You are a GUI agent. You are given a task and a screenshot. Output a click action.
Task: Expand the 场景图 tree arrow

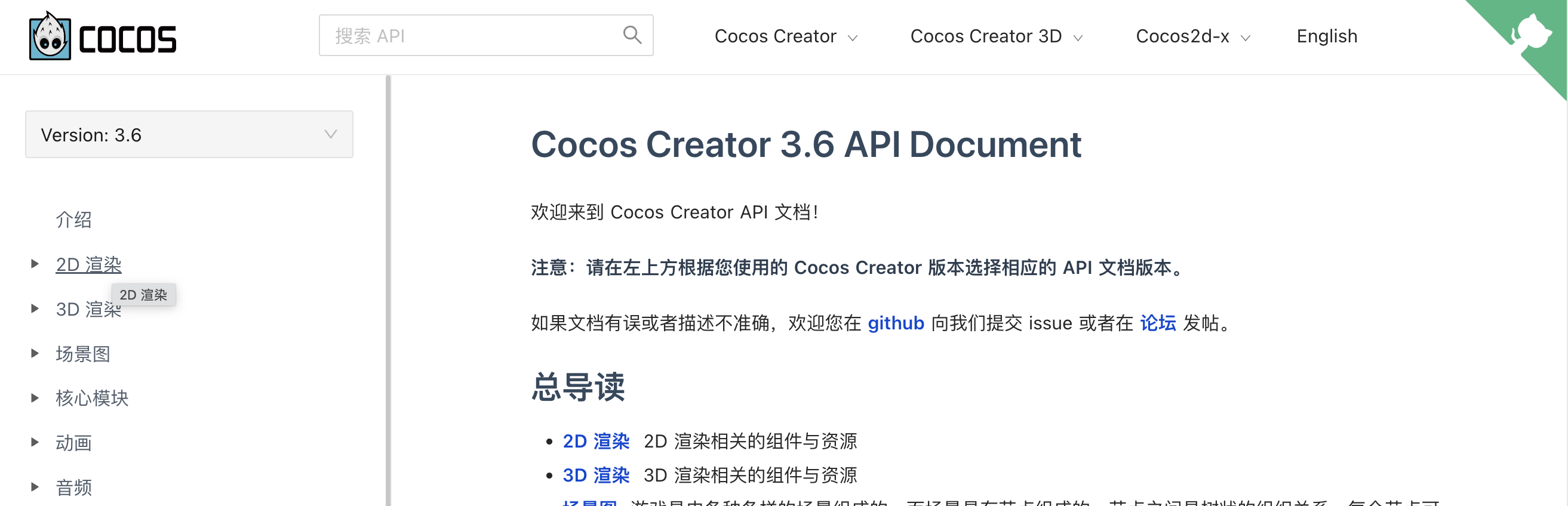[35, 353]
